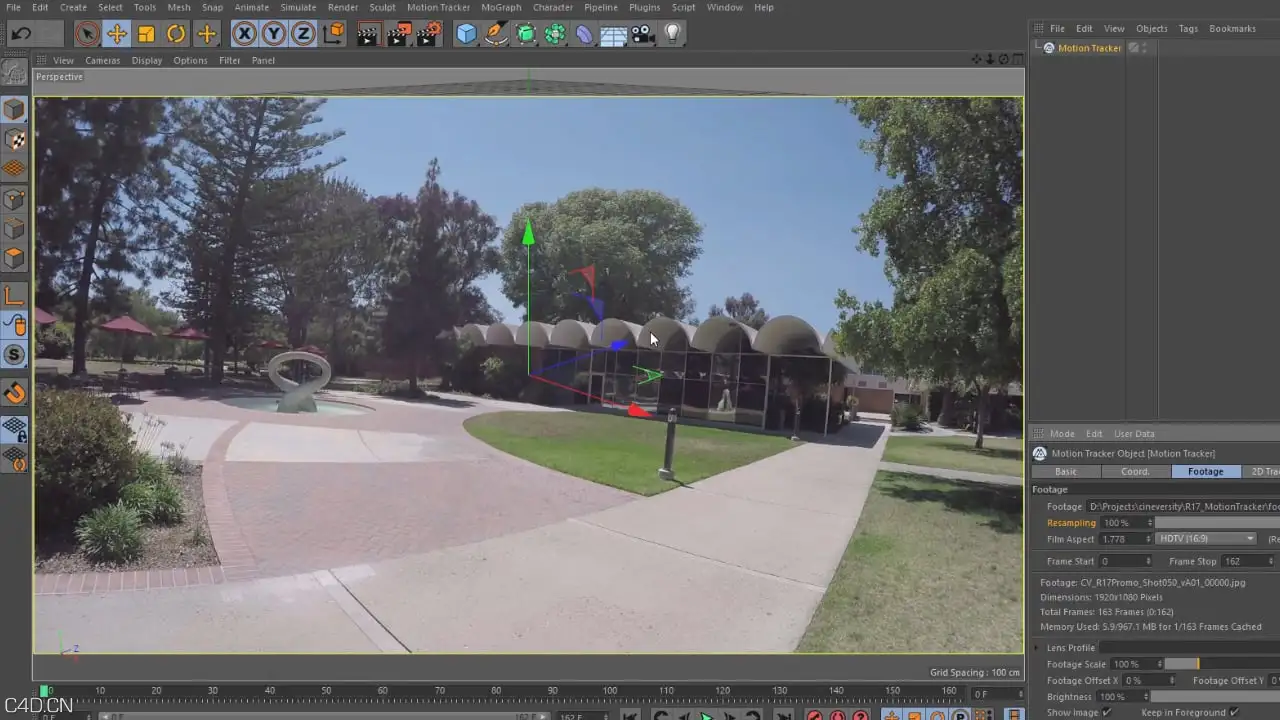Open Object Manager Tags menu
This screenshot has width=1280, height=720.
pyautogui.click(x=1188, y=29)
